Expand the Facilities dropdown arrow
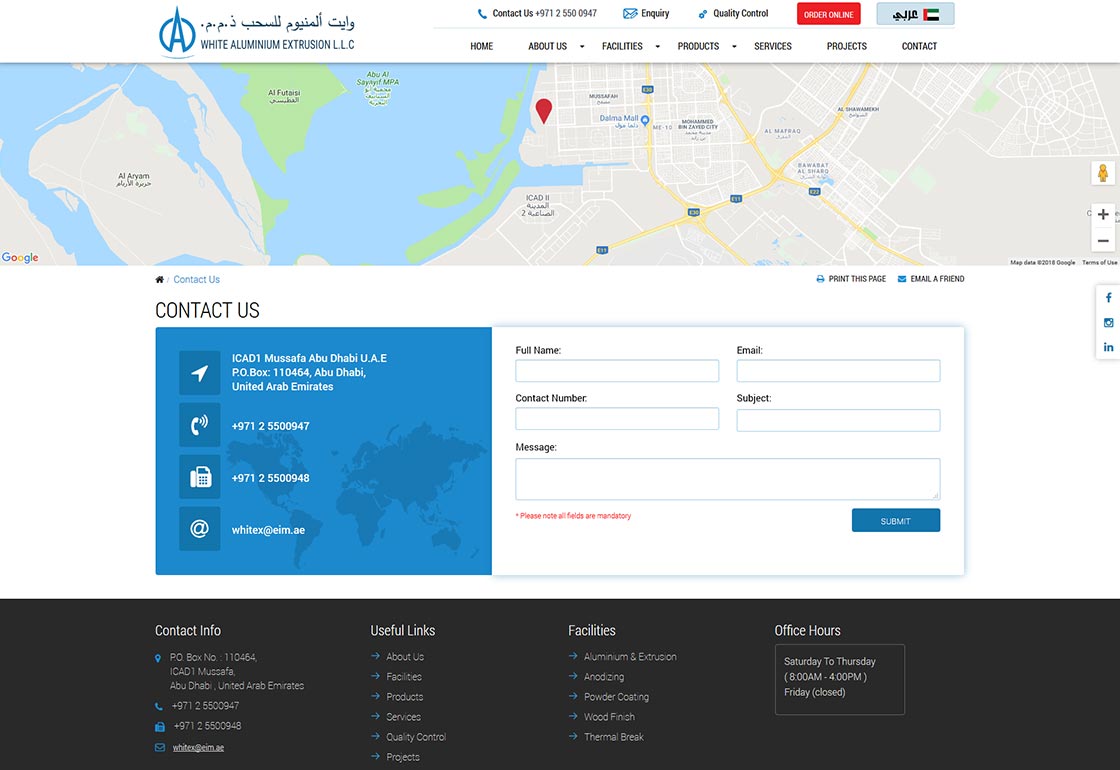The height and width of the screenshot is (770, 1120). [x=658, y=46]
